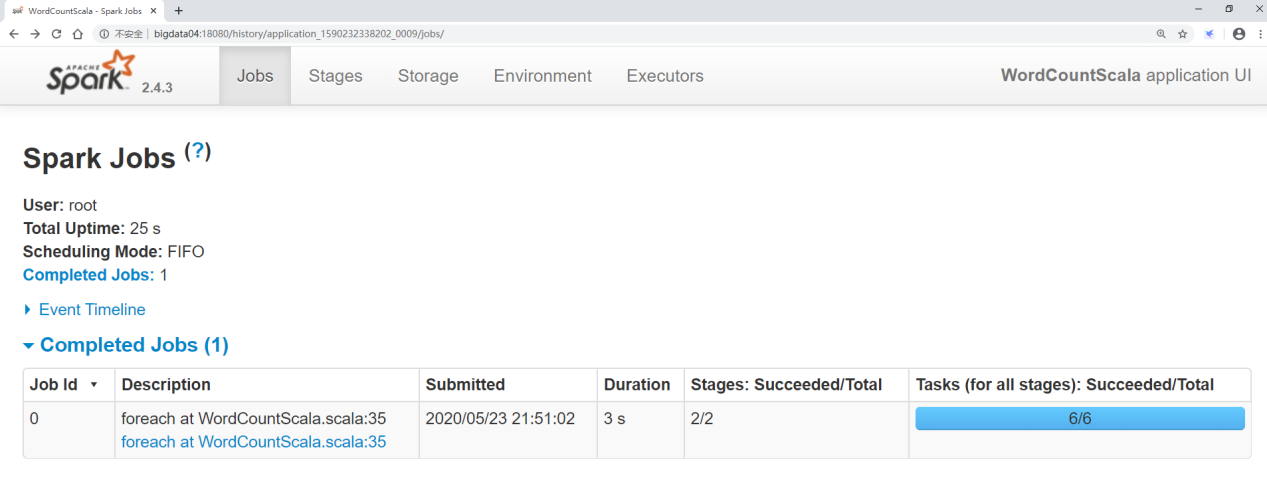
Task: Open foreach at WordCountScala.scala:35 job link
Action: pyautogui.click(x=253, y=442)
